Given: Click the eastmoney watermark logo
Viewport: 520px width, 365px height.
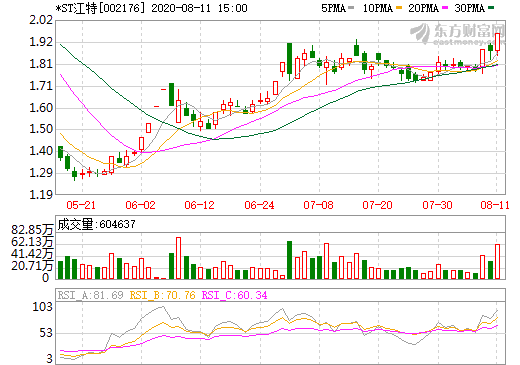Looking at the screenshot, I should coord(457,34).
